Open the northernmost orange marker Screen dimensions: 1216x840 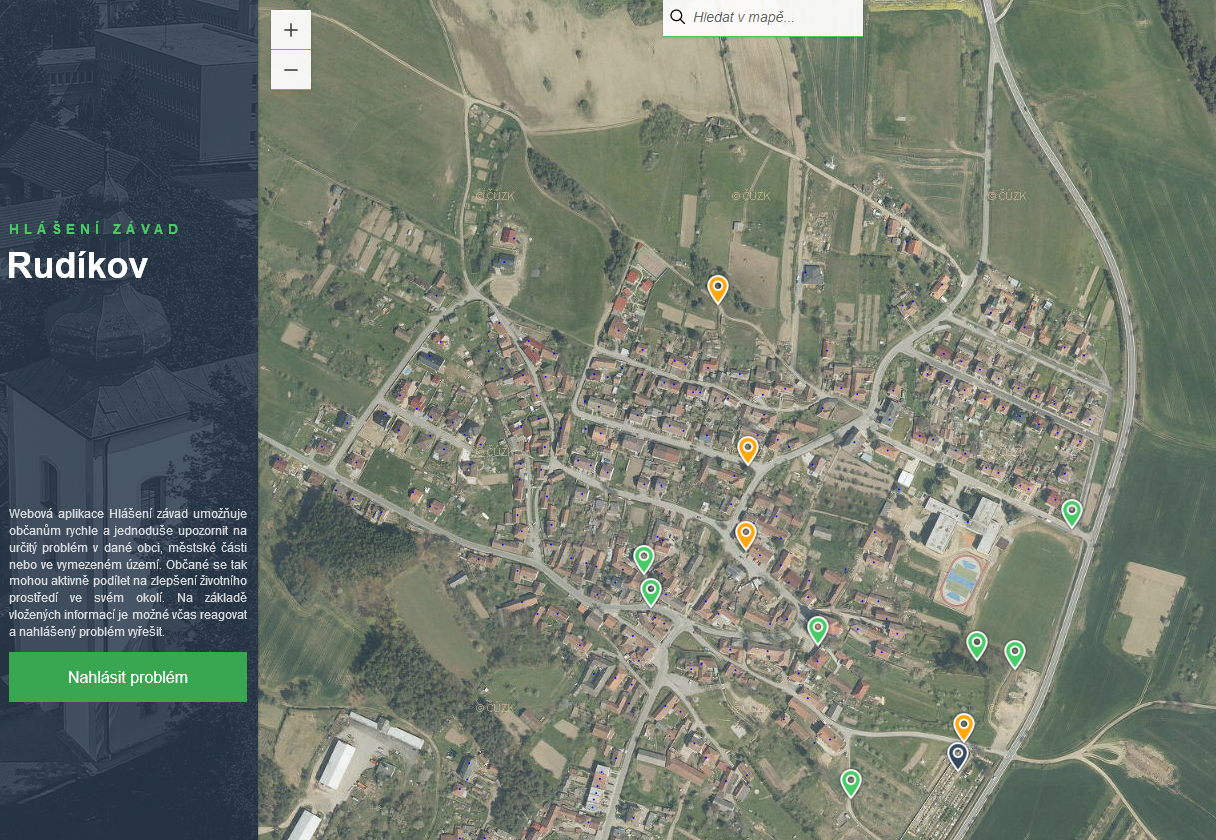coord(717,288)
